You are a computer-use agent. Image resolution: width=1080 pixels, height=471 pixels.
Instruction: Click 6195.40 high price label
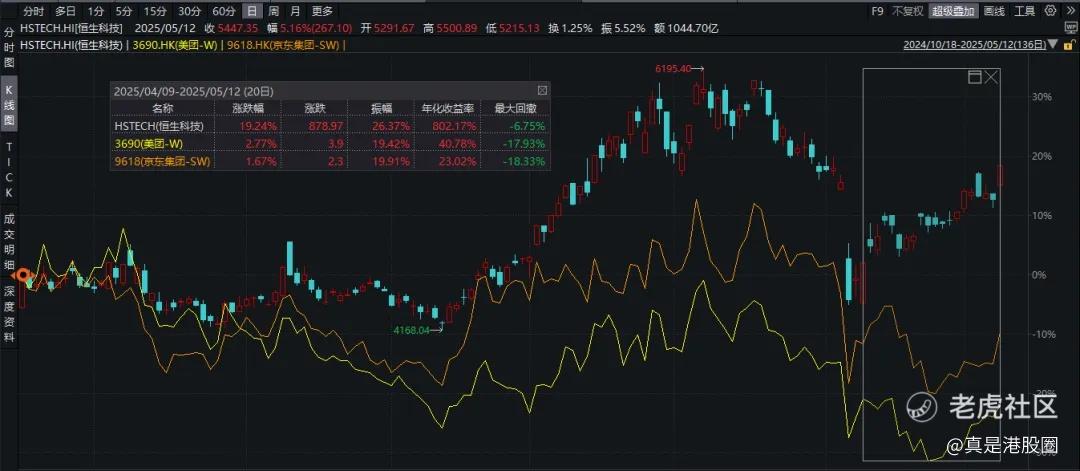[x=673, y=69]
